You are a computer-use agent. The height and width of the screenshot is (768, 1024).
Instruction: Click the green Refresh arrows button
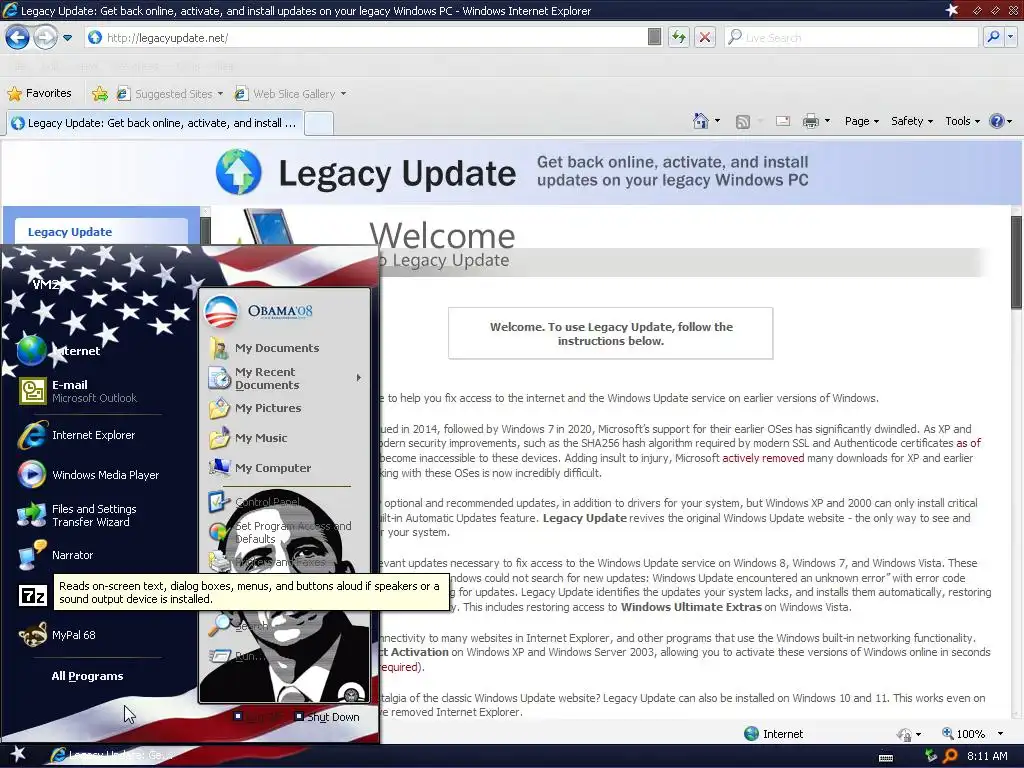pyautogui.click(x=679, y=37)
